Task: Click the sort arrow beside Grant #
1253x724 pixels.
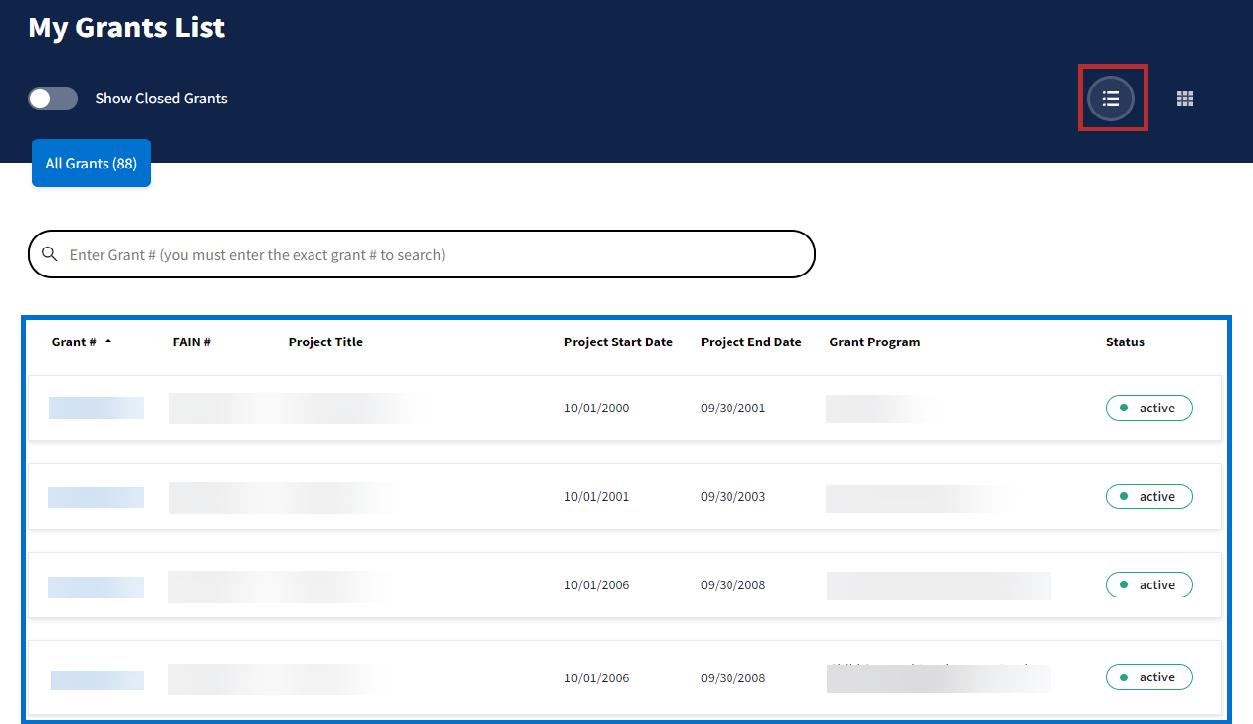Action: (108, 342)
